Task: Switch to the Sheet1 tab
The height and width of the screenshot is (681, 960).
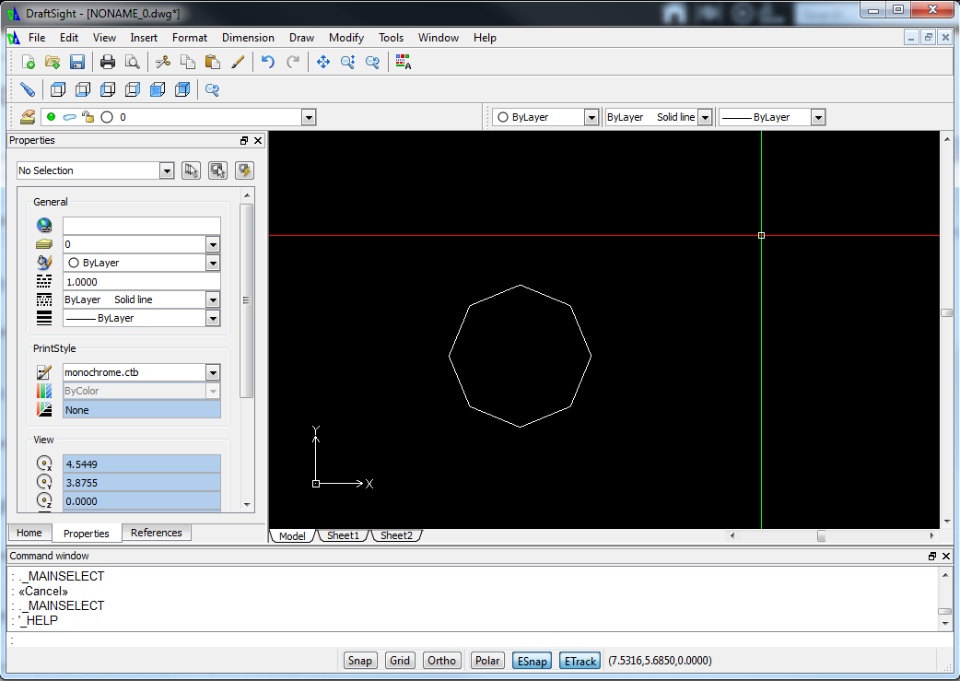Action: pos(343,536)
